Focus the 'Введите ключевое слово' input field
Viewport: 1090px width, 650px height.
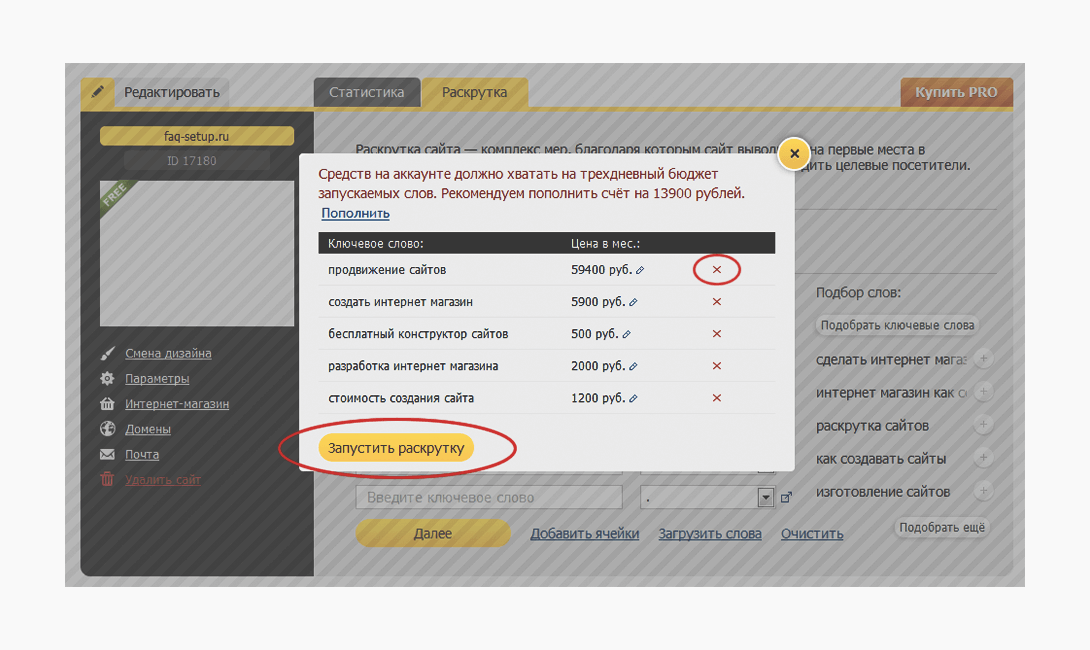pyautogui.click(x=489, y=498)
